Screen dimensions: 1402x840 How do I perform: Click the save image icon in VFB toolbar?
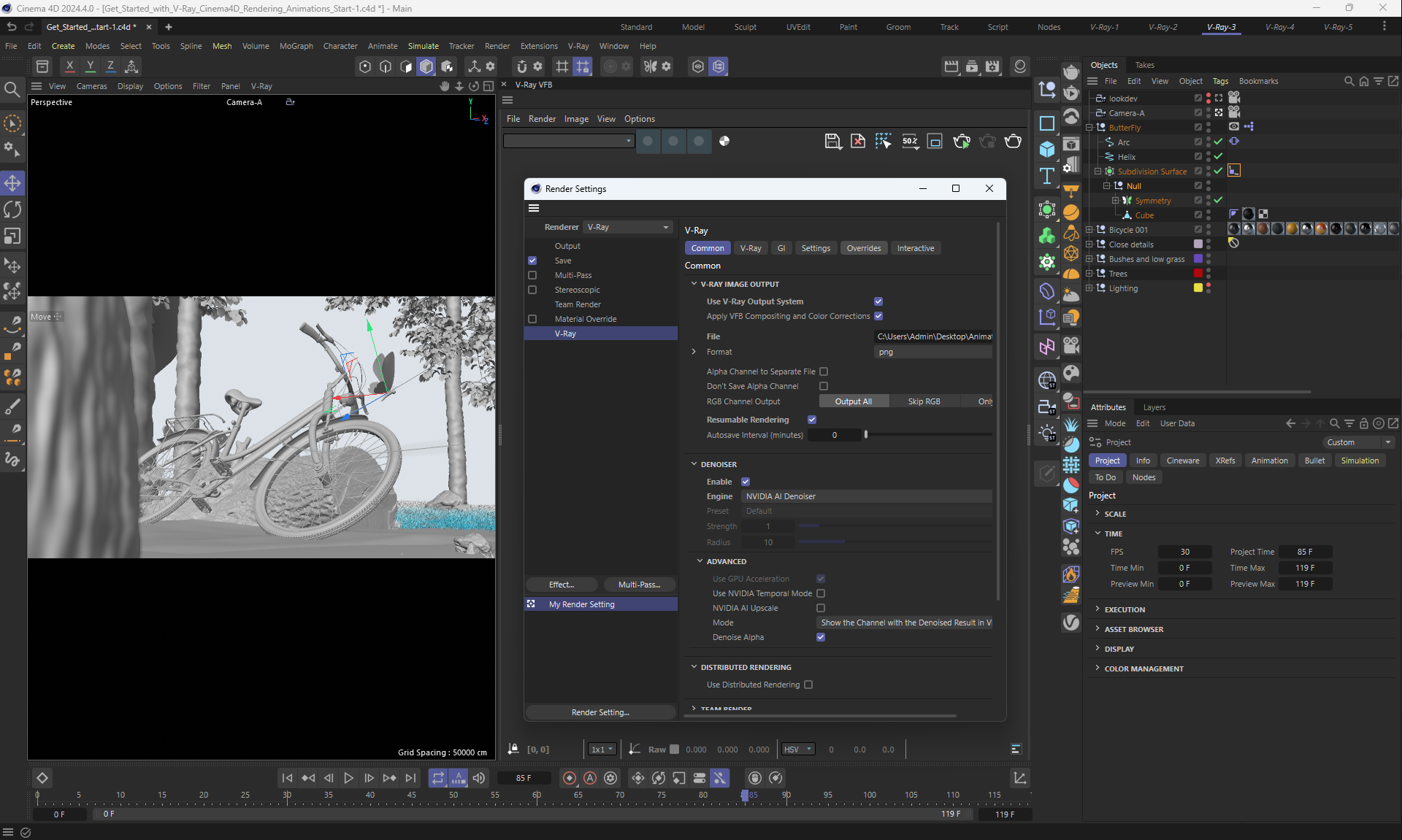[x=832, y=141]
